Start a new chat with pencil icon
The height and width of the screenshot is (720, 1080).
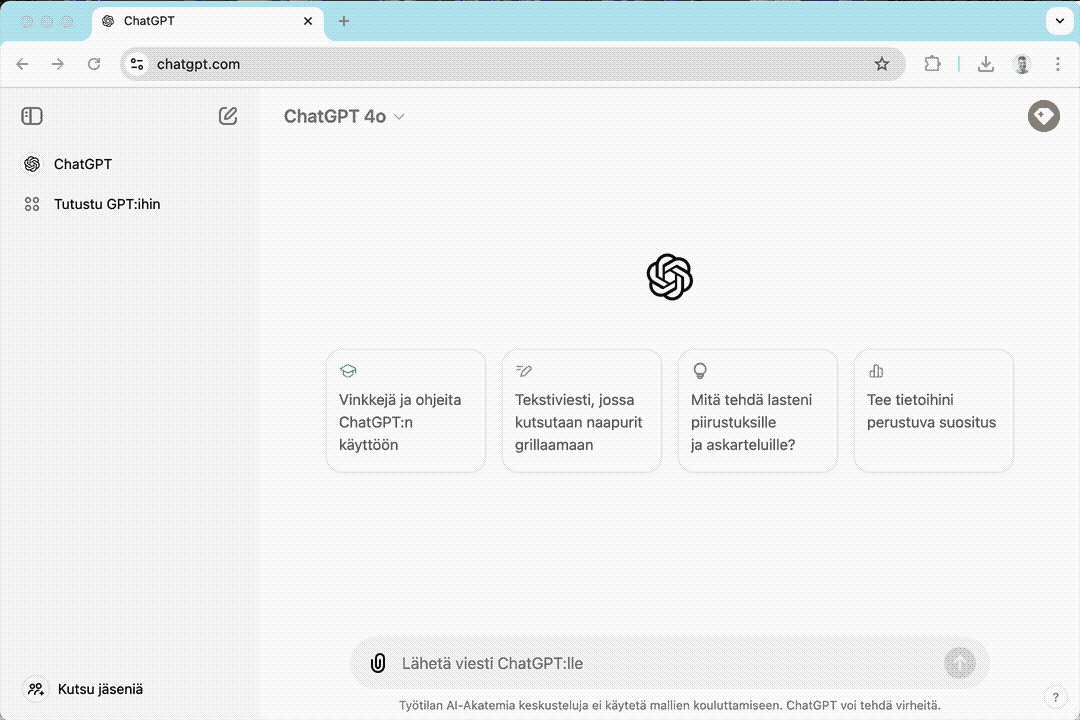click(228, 116)
